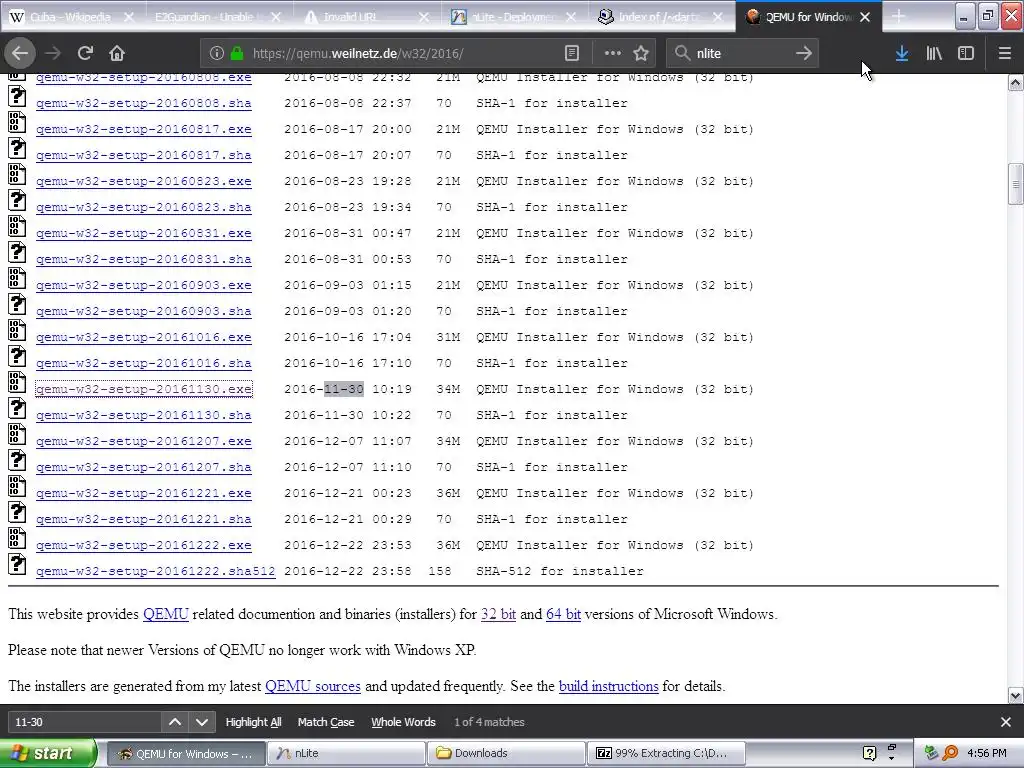Screen dimensions: 1024x768
Task: Open qemu-w32-setup-20161221.exe link
Action: 144,493
